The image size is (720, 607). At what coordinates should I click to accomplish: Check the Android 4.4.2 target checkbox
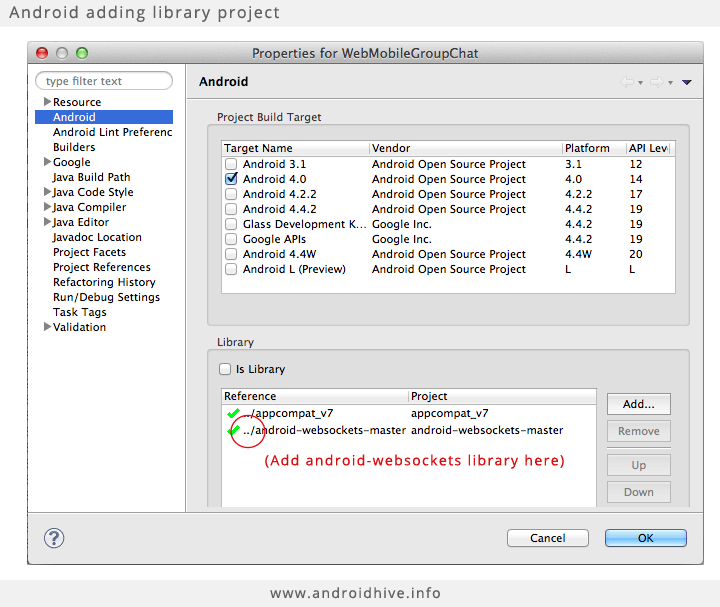click(231, 209)
